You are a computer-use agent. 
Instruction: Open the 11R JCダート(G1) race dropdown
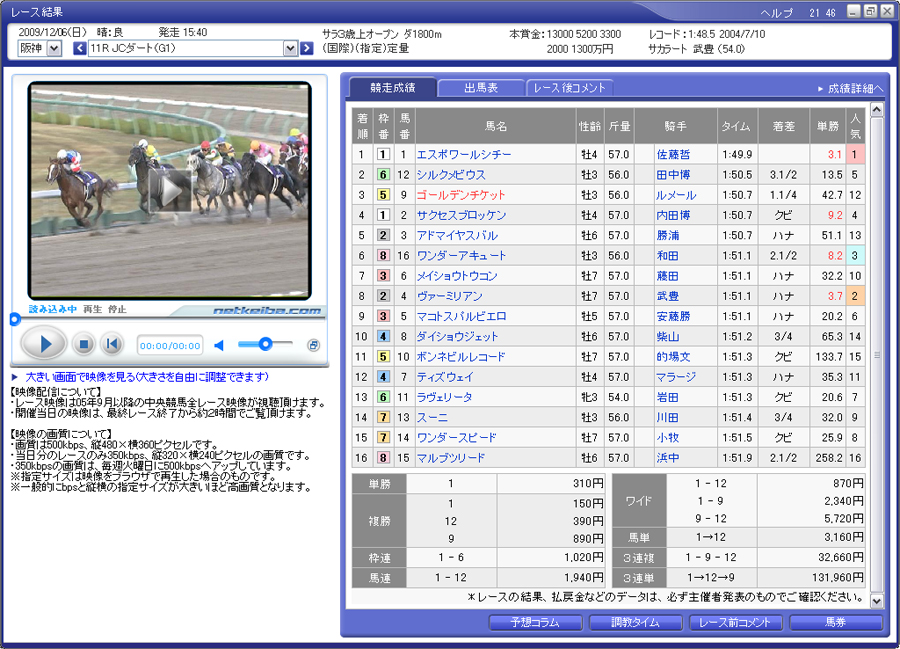[290, 49]
